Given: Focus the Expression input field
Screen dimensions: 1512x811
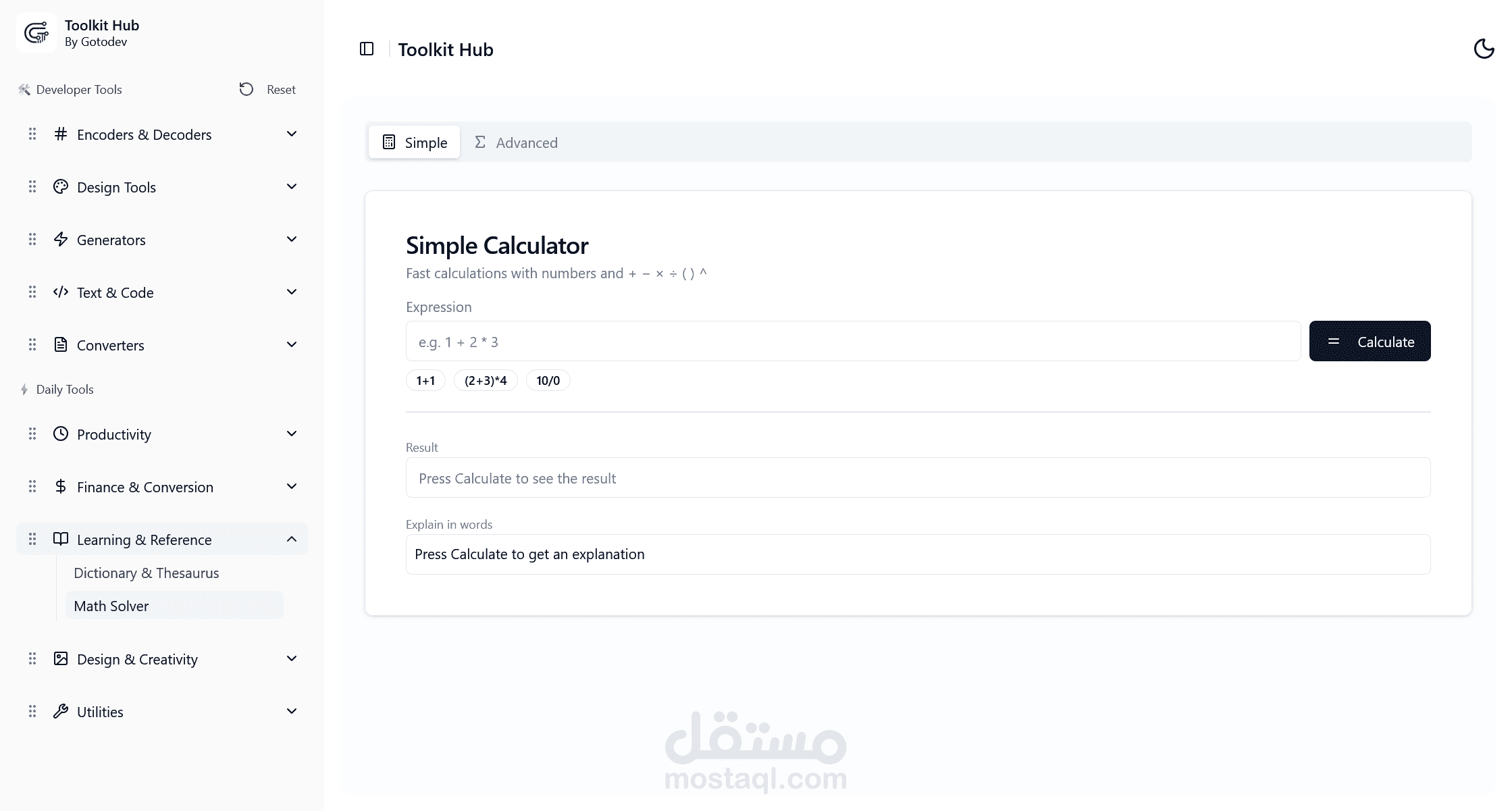Looking at the screenshot, I should click(x=852, y=342).
